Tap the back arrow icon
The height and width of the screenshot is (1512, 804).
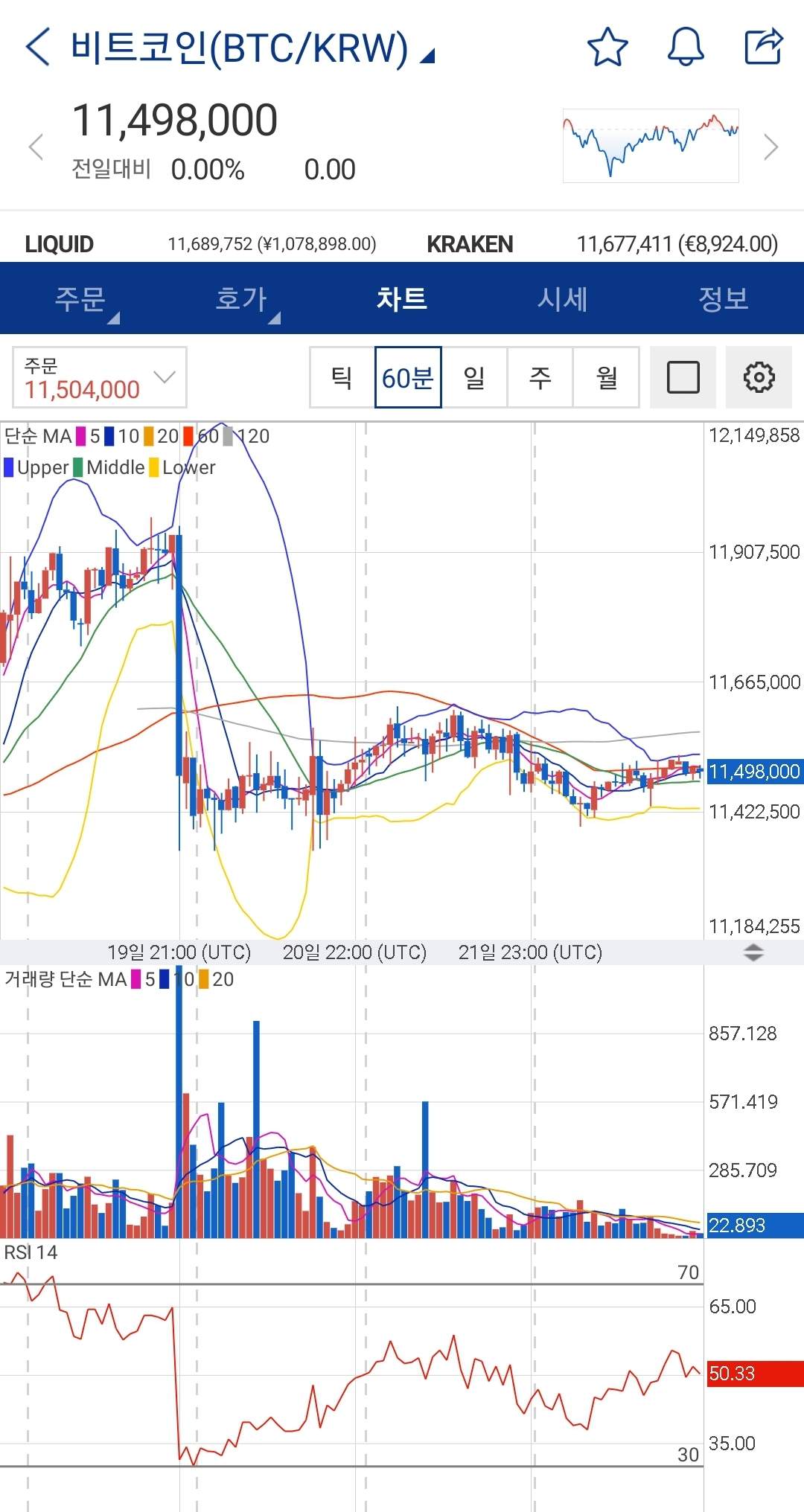click(37, 47)
